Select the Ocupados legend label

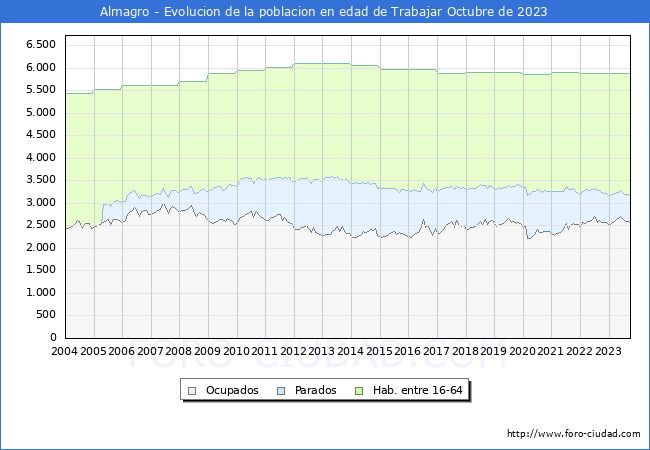tap(232, 390)
